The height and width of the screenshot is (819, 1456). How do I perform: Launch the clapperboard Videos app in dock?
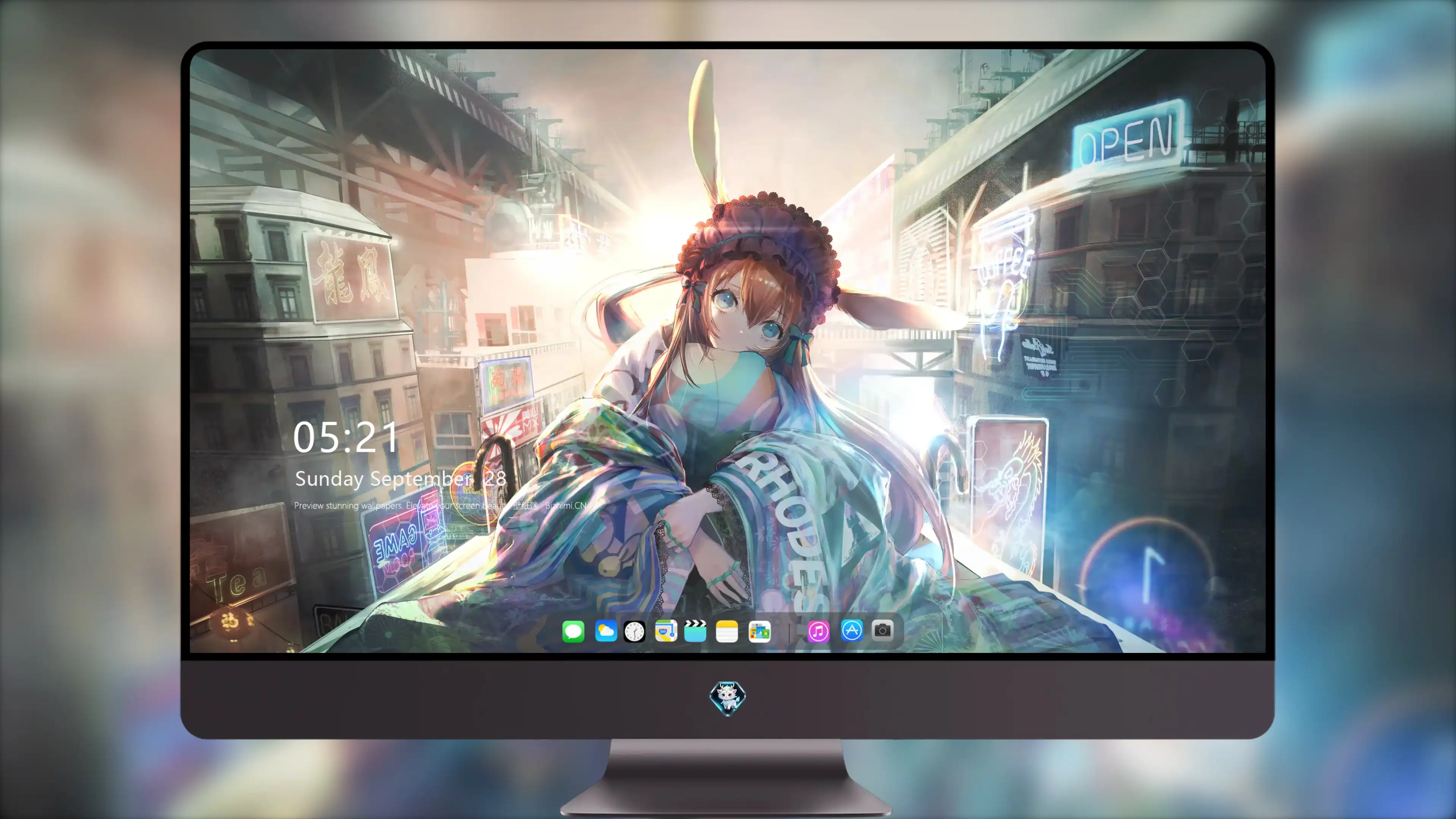(695, 631)
